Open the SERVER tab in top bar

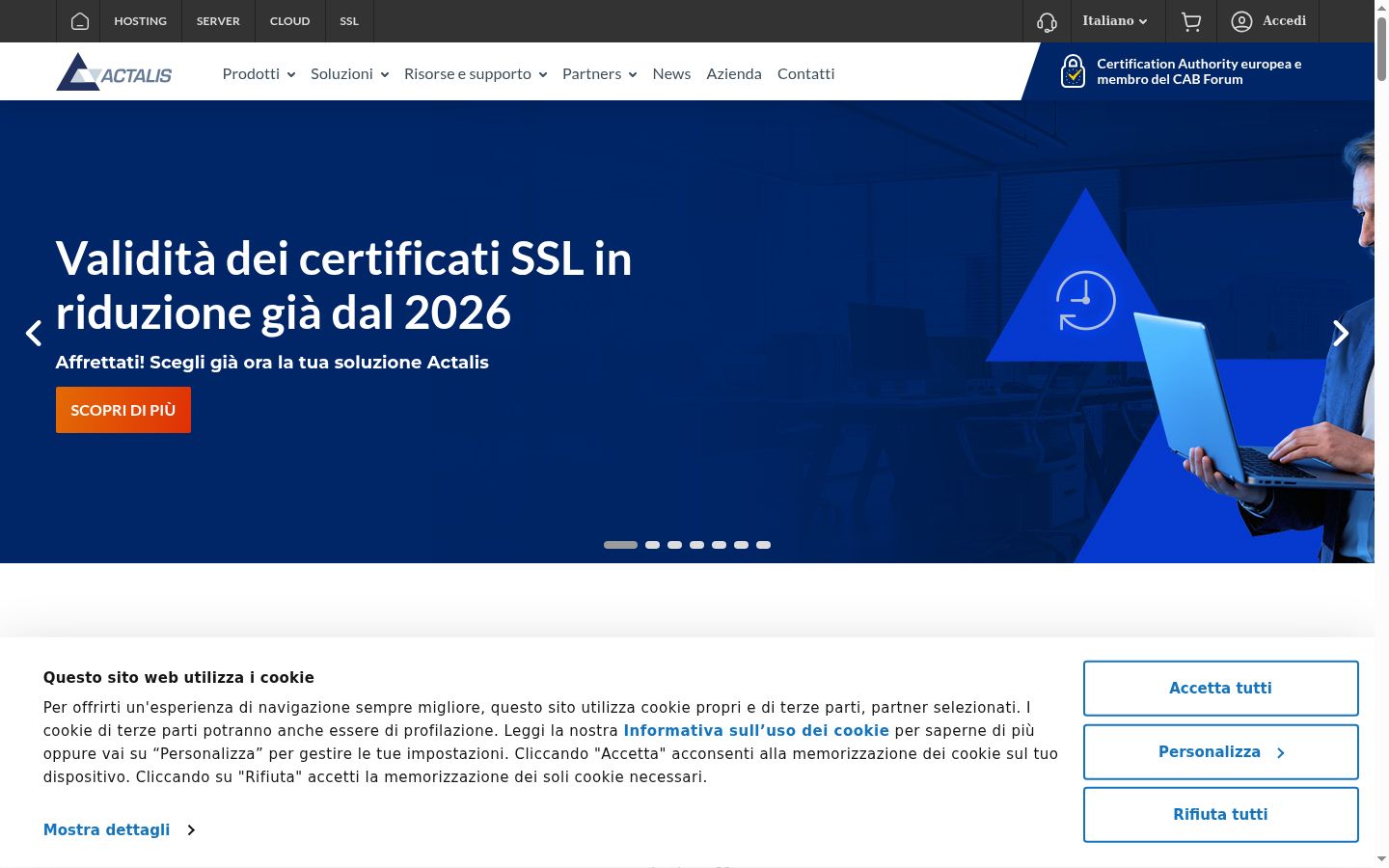218,21
